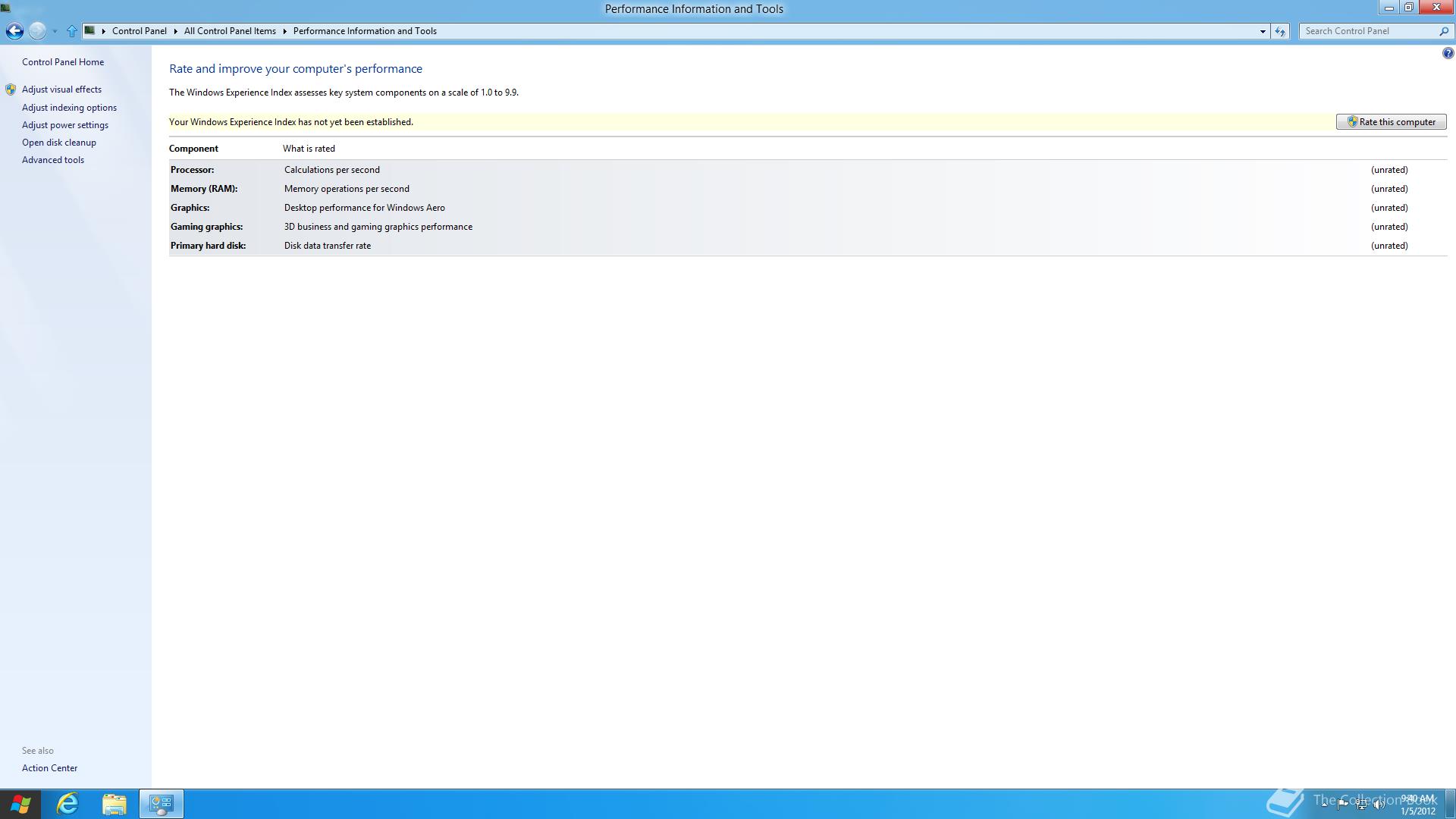The height and width of the screenshot is (819, 1456).
Task: Click the (unrated) score for Processor
Action: (1389, 170)
